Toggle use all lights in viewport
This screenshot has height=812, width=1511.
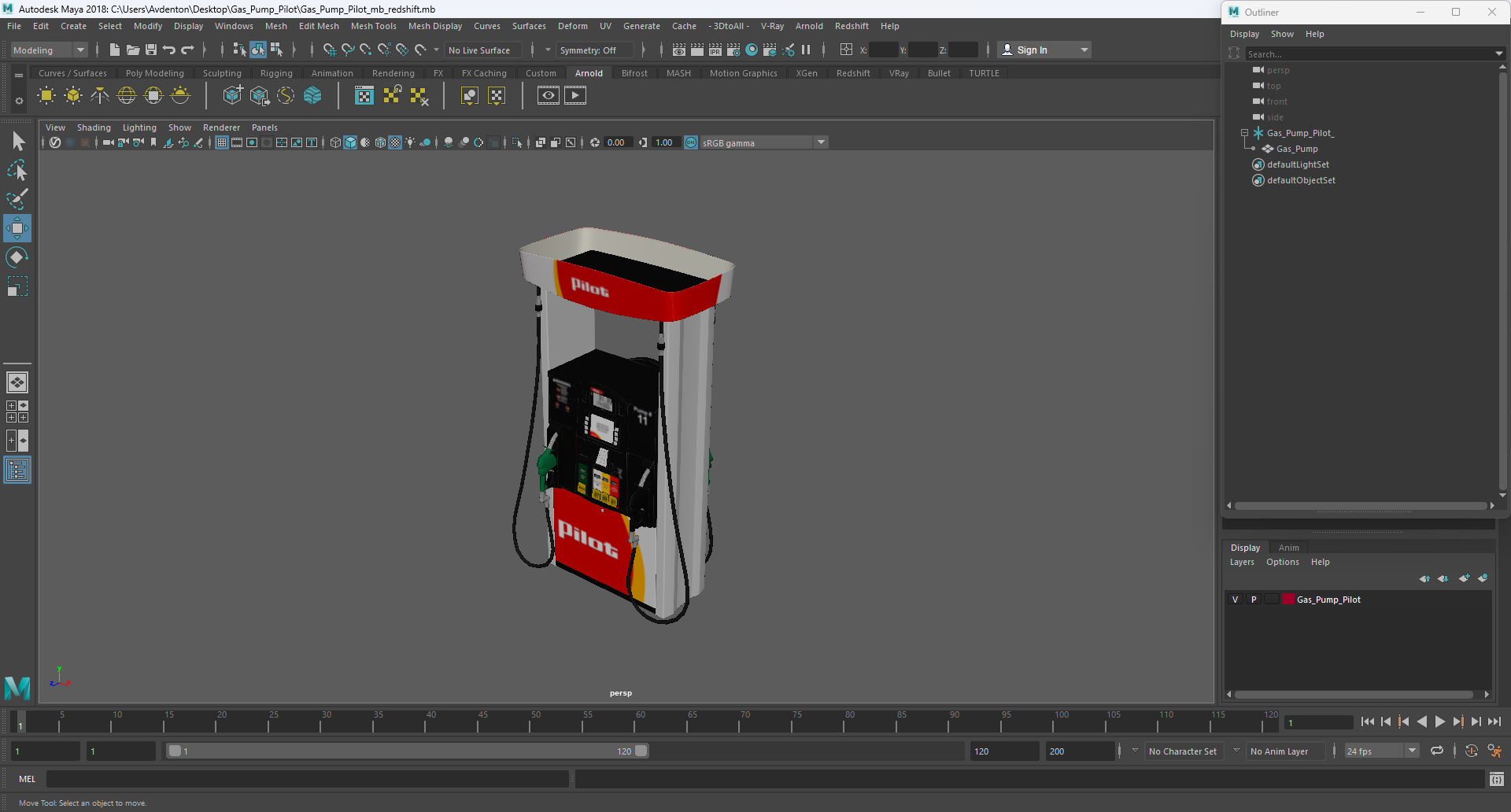click(x=410, y=142)
